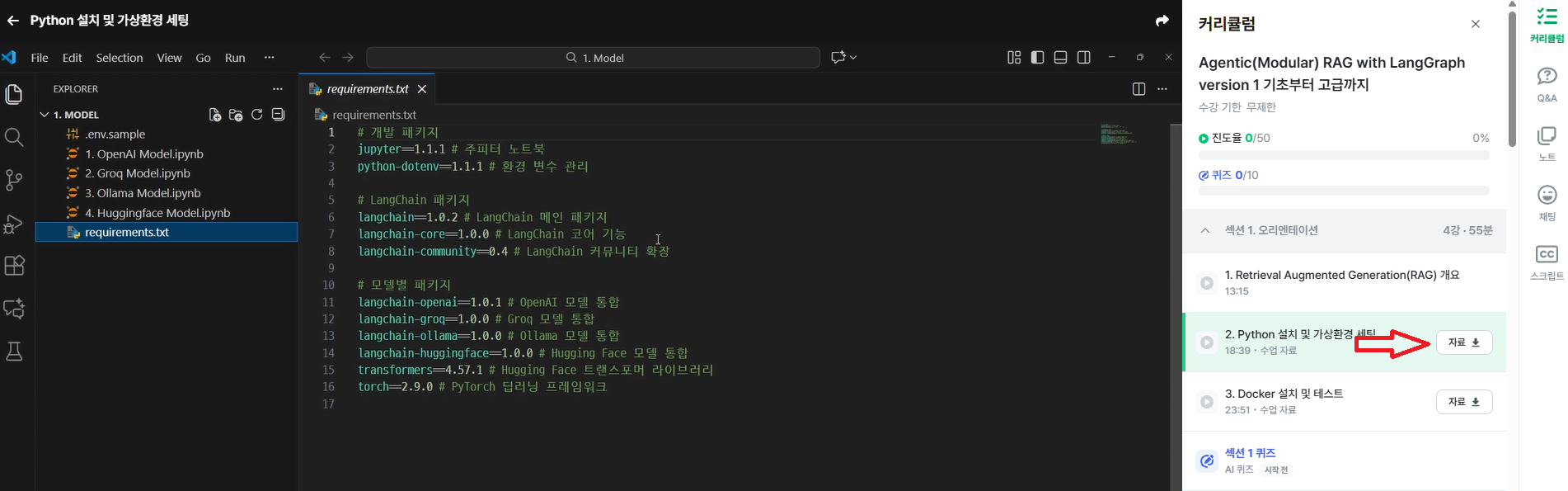Open 4. Huggingface Model.ipynb file
The image size is (1568, 491).
tap(157, 213)
